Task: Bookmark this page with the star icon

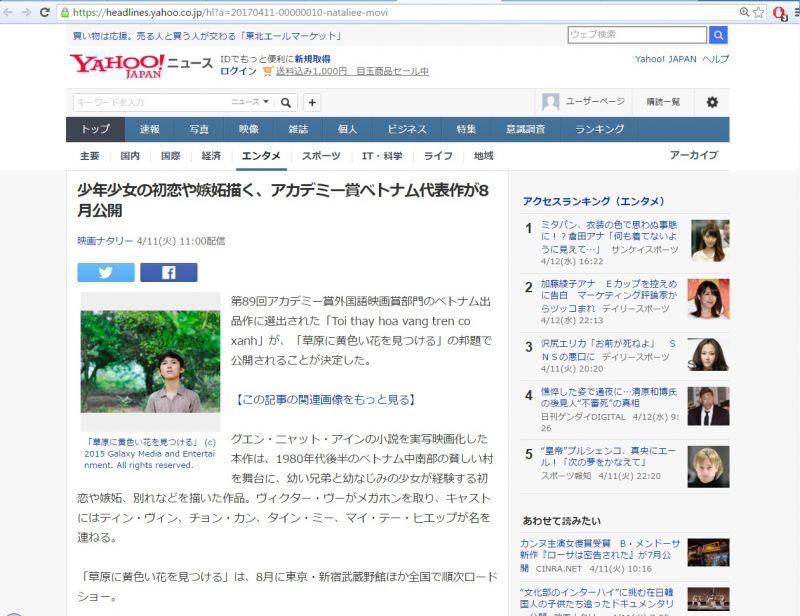Action: (759, 13)
